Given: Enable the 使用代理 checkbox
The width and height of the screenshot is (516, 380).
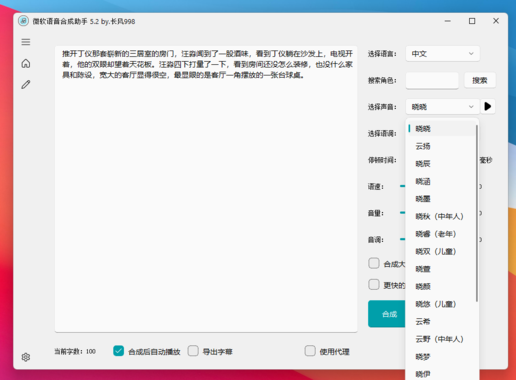Looking at the screenshot, I should coord(310,351).
